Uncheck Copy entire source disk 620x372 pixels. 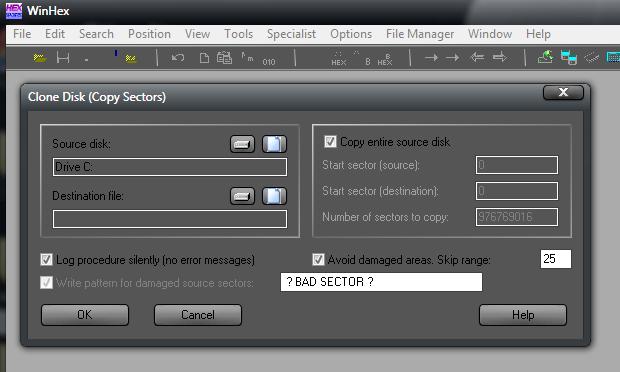click(330, 142)
